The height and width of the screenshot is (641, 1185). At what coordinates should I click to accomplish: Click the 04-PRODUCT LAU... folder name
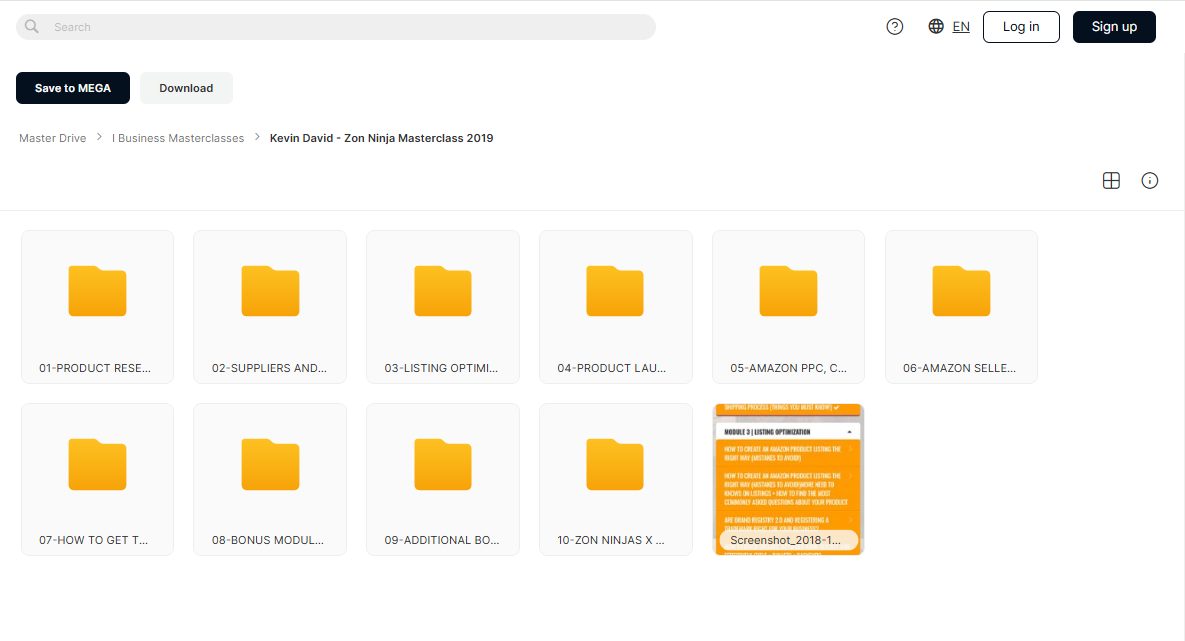(x=611, y=368)
